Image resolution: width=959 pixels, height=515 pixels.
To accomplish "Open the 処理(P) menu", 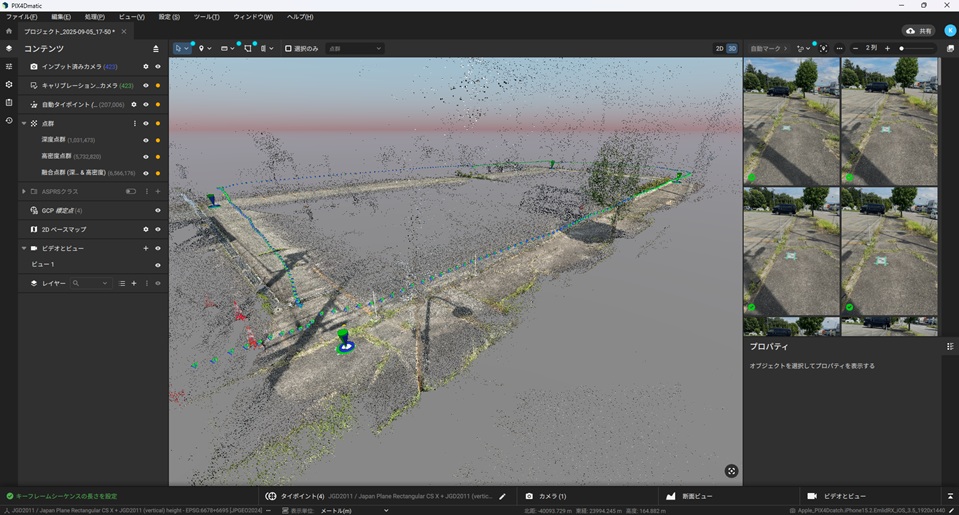I will pos(94,17).
